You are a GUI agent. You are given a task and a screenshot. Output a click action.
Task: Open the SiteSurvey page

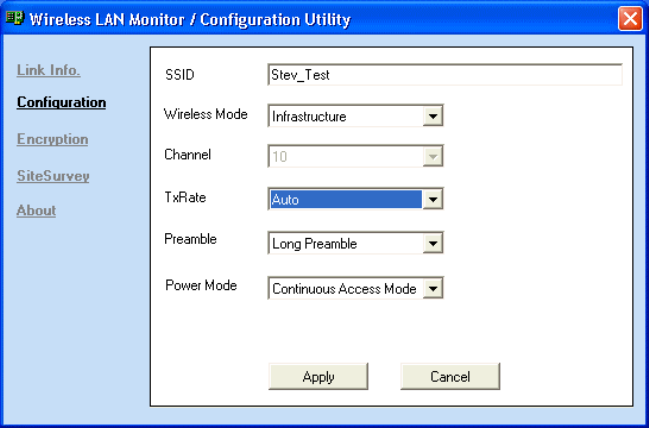[53, 176]
